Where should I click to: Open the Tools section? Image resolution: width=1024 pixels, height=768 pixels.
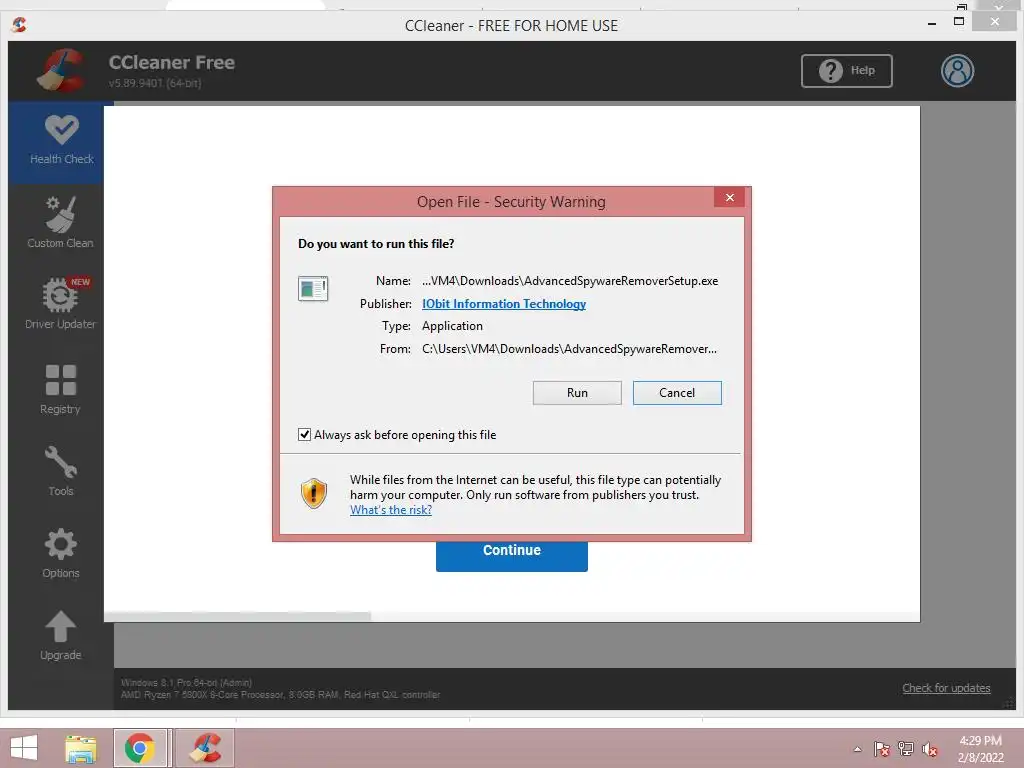click(x=61, y=472)
